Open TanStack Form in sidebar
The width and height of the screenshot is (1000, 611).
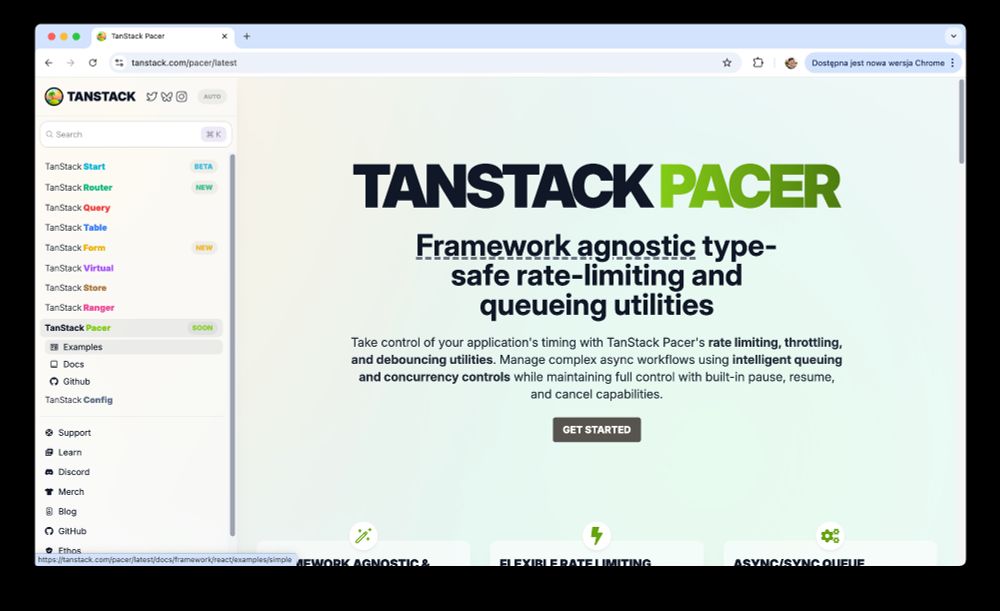tap(131, 247)
